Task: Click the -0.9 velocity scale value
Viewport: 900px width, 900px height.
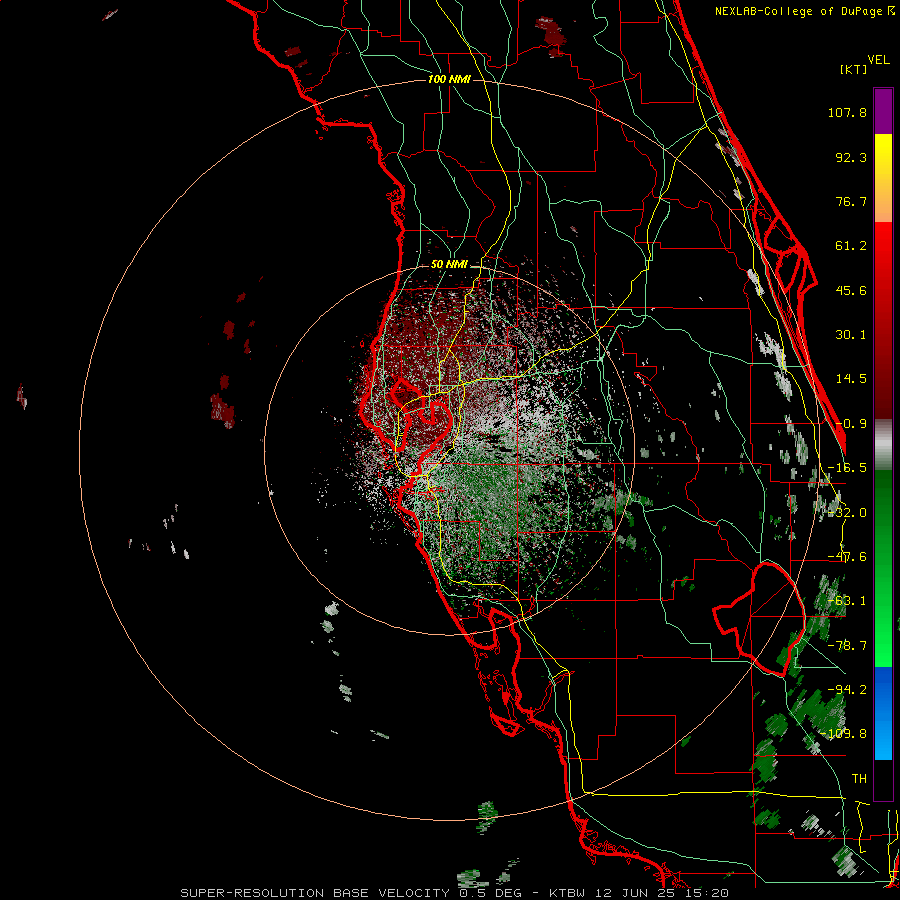Action: coord(851,424)
